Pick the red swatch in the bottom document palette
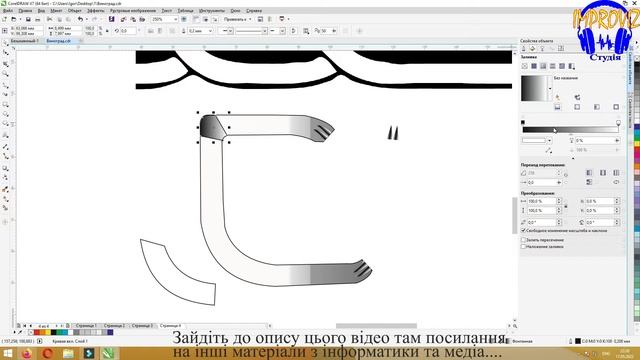Screen dimensions: 640x360 [x=37, y=333]
